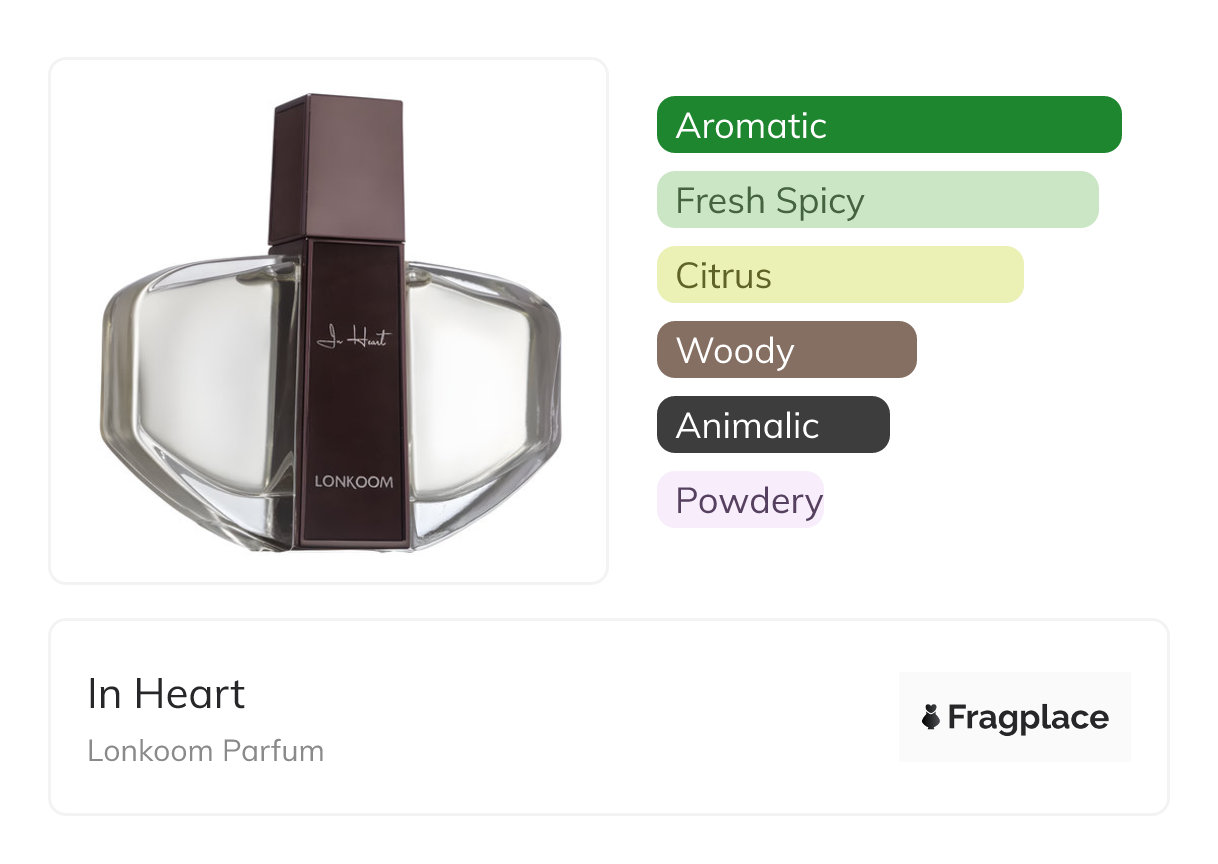The image size is (1218, 864).
Task: Select the Fresh Spicy accord bar
Action: point(877,200)
